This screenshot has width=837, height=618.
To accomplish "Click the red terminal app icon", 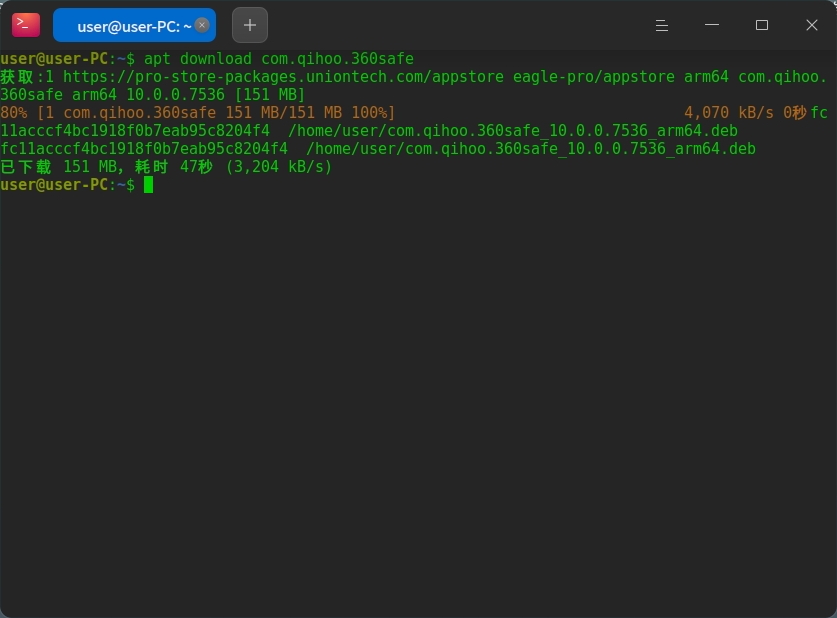I will 26,25.
